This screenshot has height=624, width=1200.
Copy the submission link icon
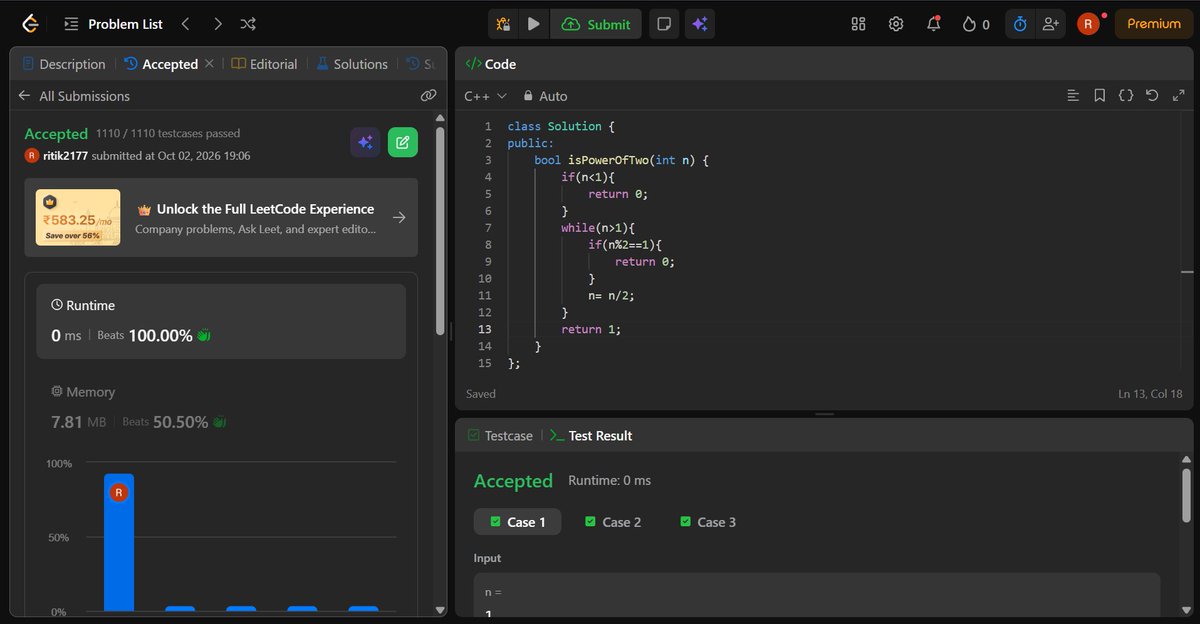pyautogui.click(x=428, y=96)
